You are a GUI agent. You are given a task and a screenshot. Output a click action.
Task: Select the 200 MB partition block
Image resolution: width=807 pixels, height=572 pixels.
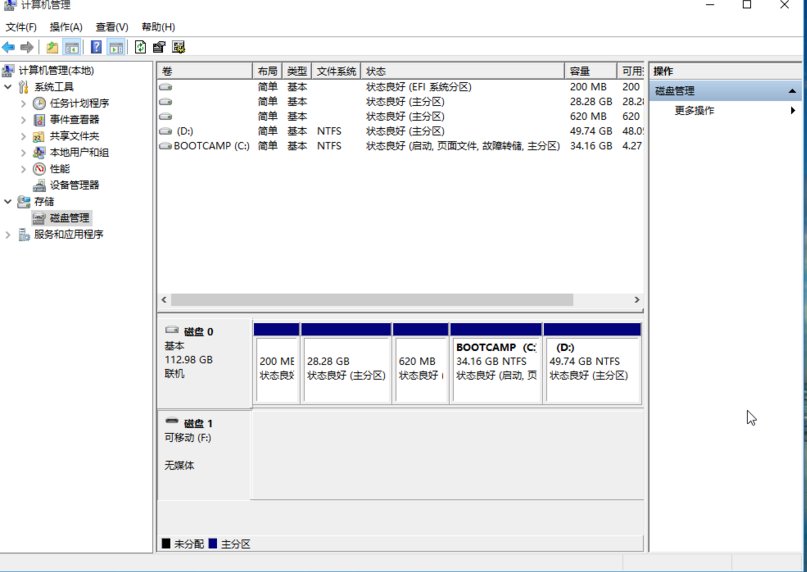pos(276,363)
